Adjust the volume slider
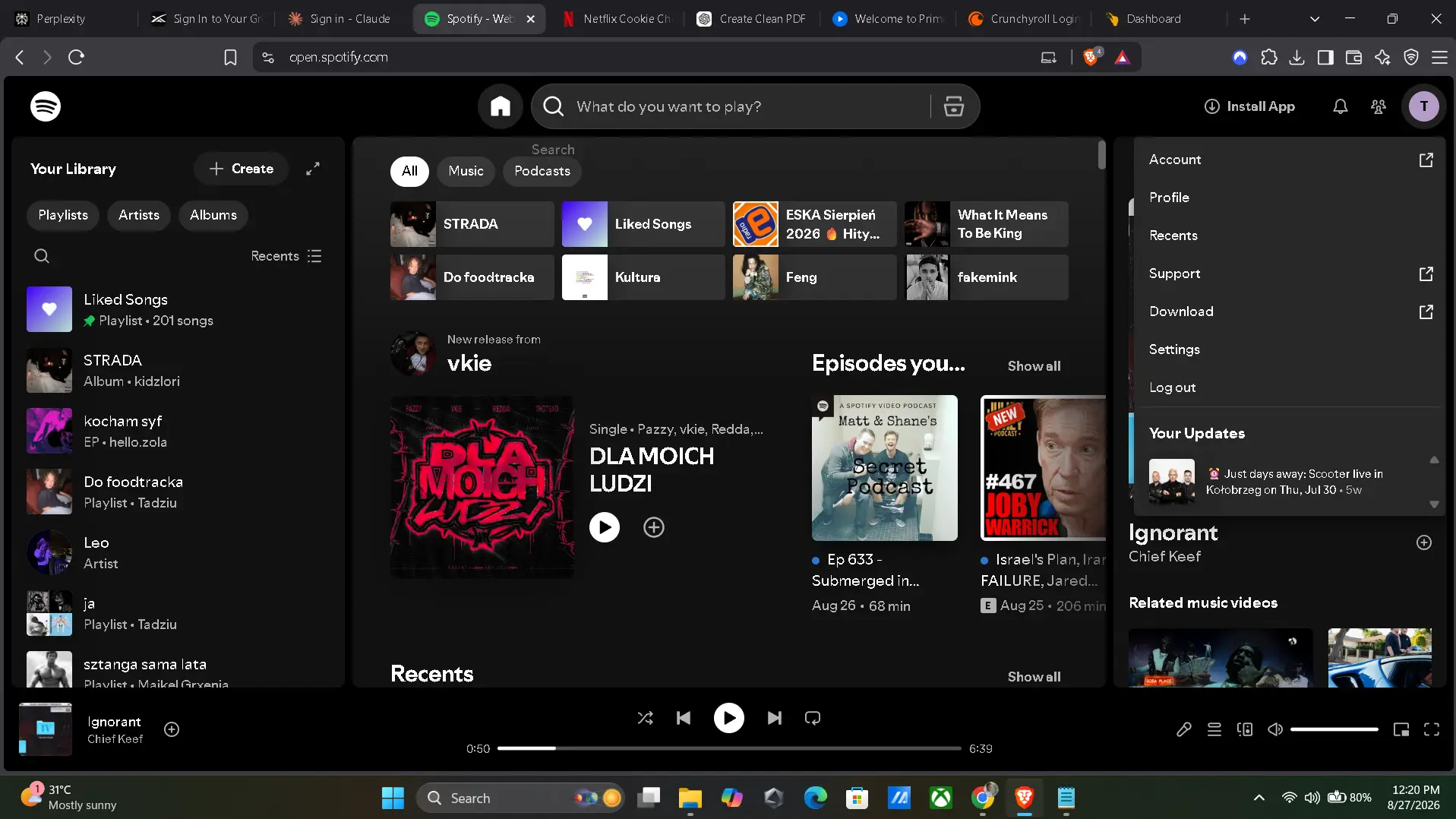Image resolution: width=1456 pixels, height=819 pixels. point(1334,729)
